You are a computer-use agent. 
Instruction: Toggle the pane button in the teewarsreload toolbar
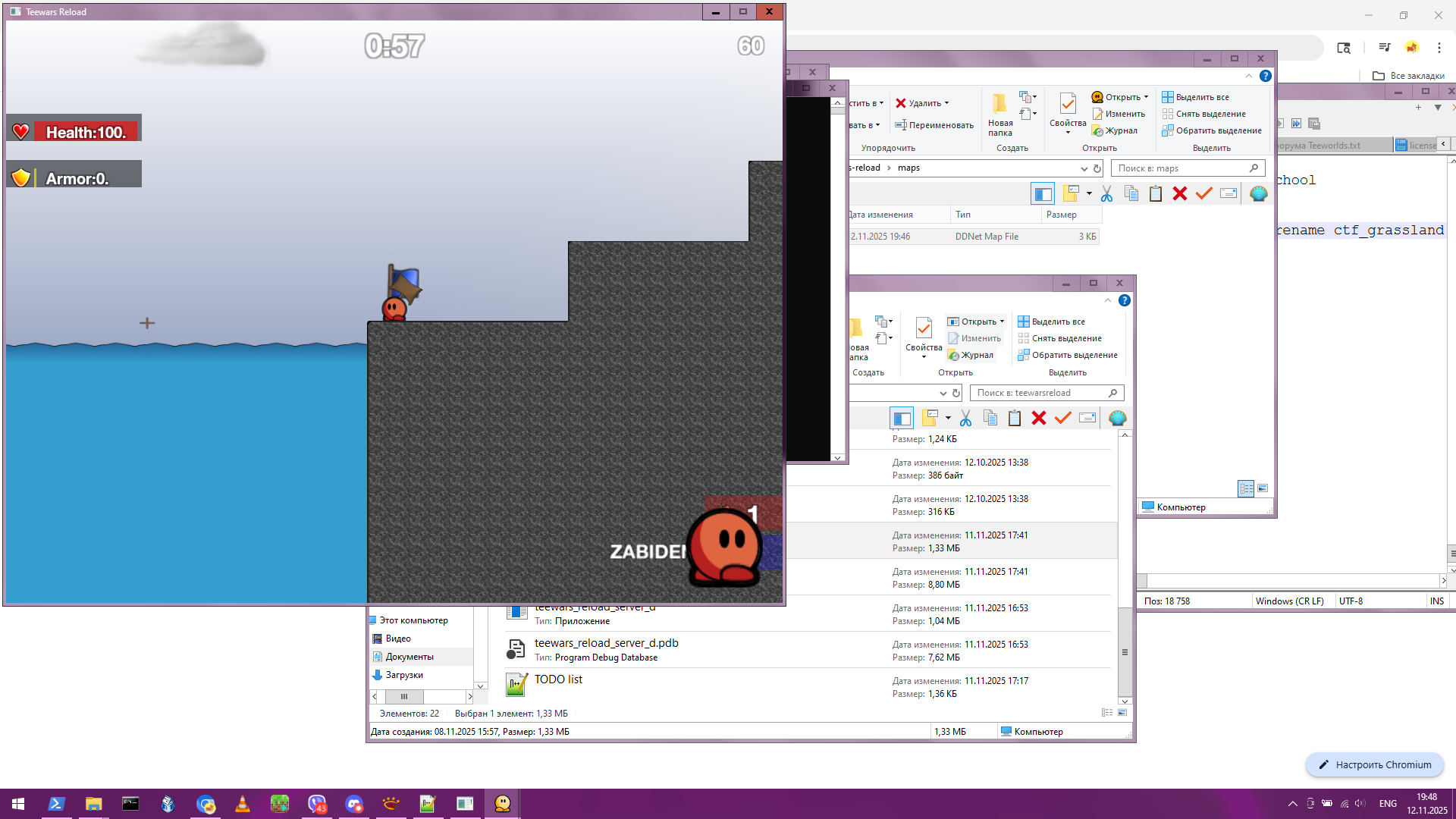point(902,419)
